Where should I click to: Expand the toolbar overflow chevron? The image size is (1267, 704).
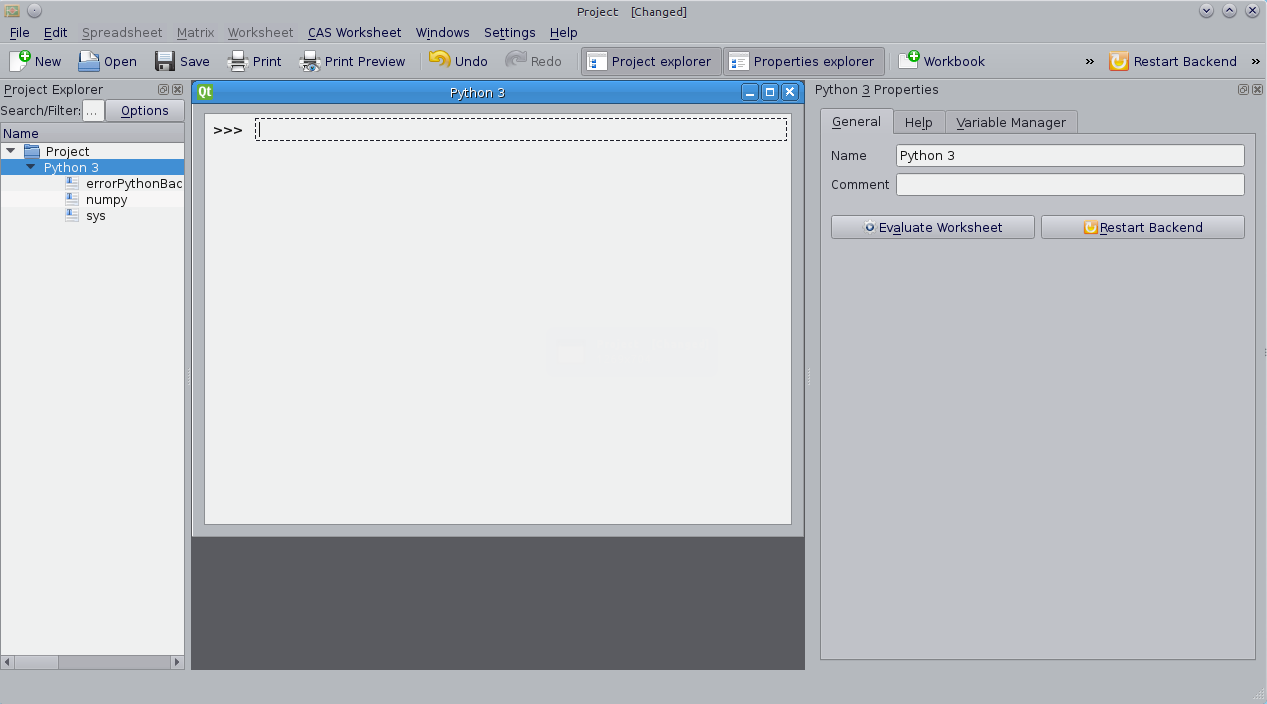[1089, 61]
